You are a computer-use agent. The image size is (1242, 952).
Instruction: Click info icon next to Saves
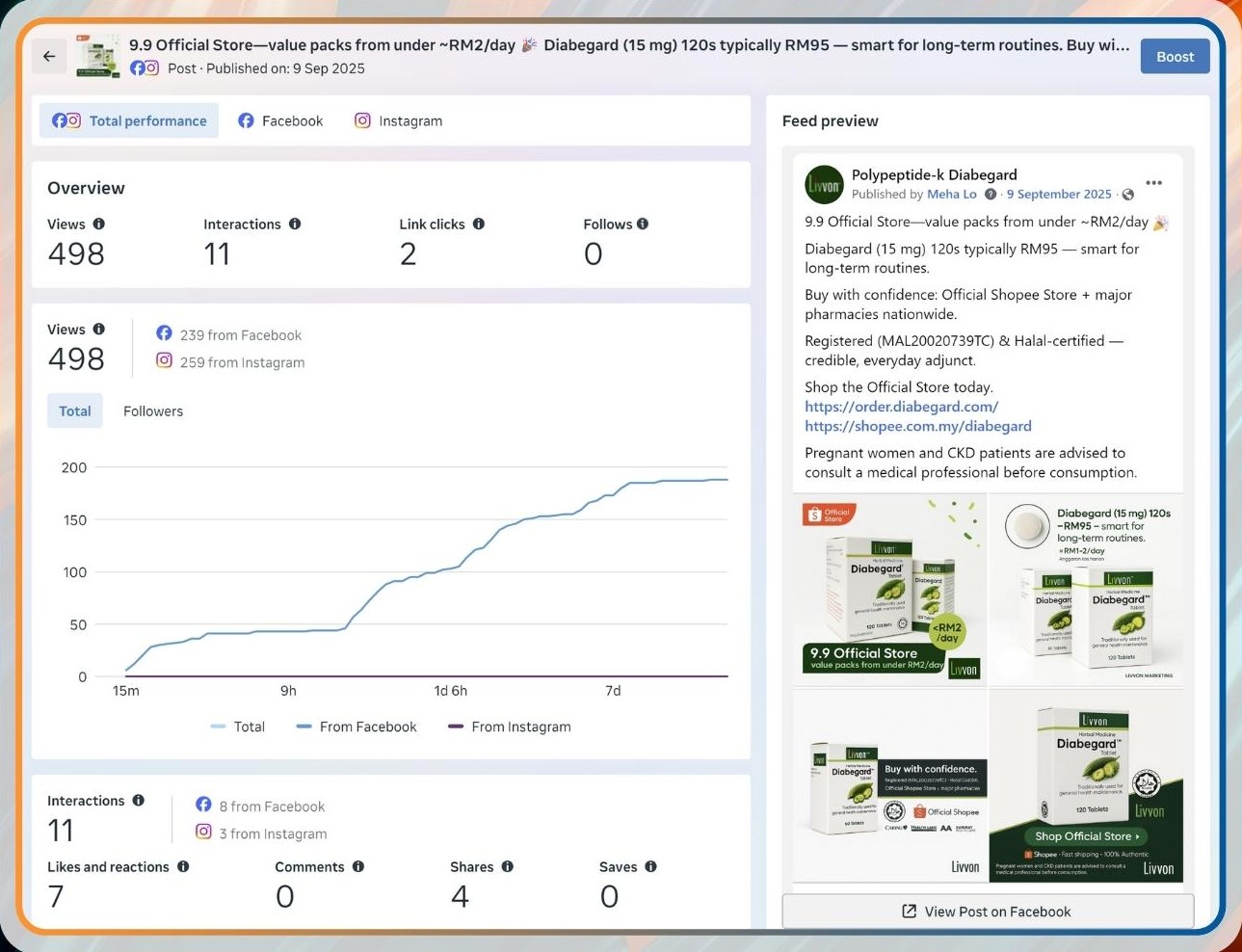[x=650, y=866]
